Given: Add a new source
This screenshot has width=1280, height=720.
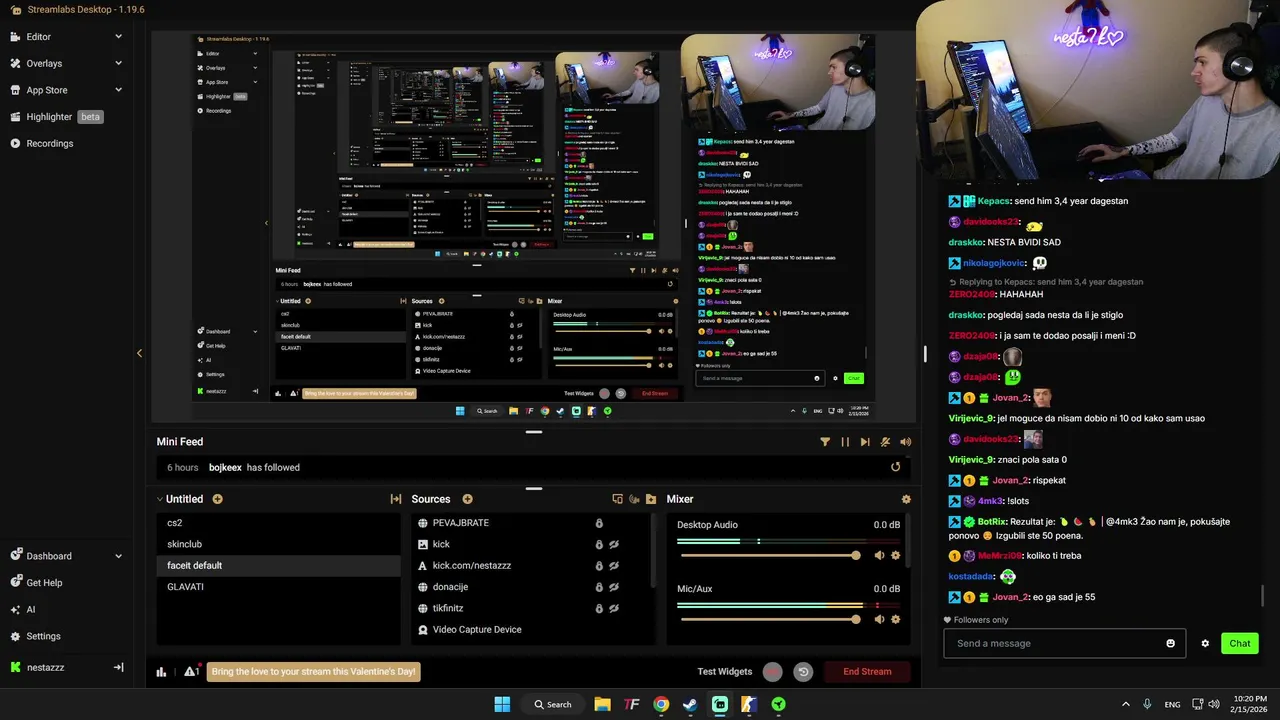Looking at the screenshot, I should tap(467, 499).
